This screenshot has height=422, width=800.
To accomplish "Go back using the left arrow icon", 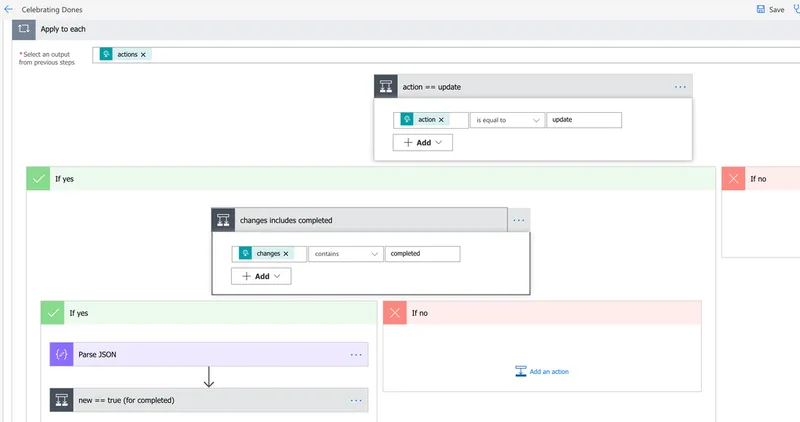I will (8, 9).
